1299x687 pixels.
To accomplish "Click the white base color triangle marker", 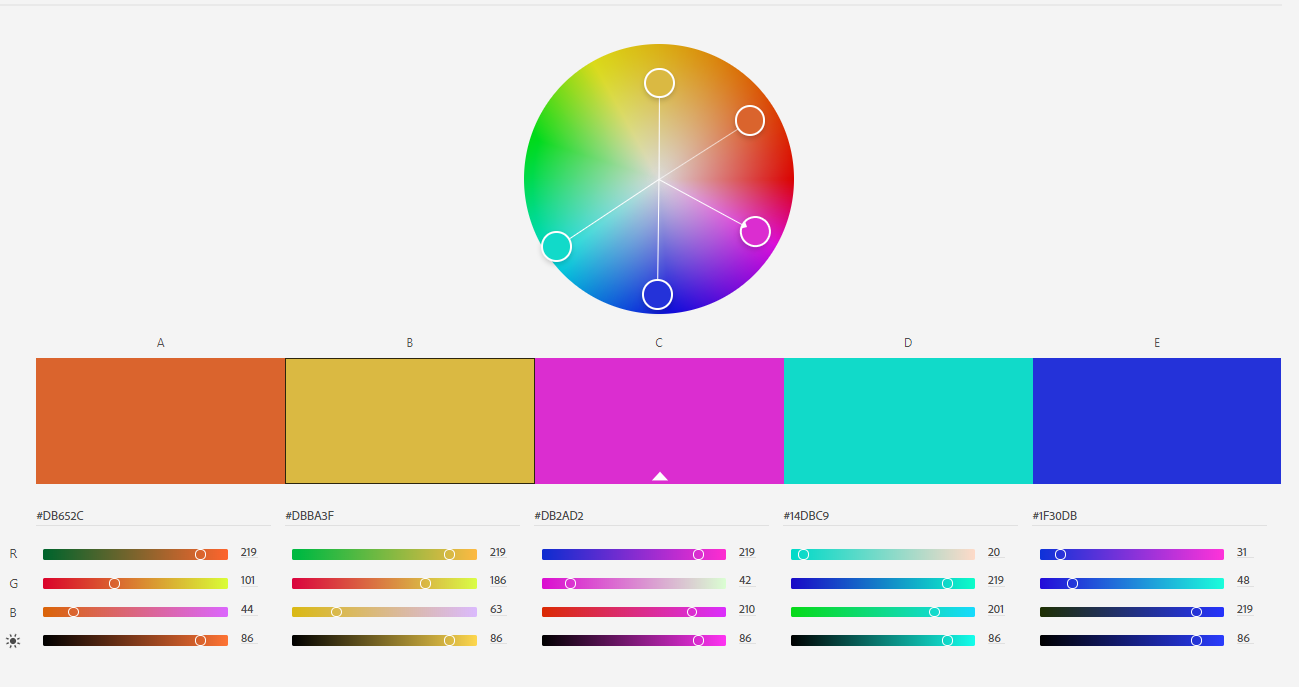I will pos(659,476).
